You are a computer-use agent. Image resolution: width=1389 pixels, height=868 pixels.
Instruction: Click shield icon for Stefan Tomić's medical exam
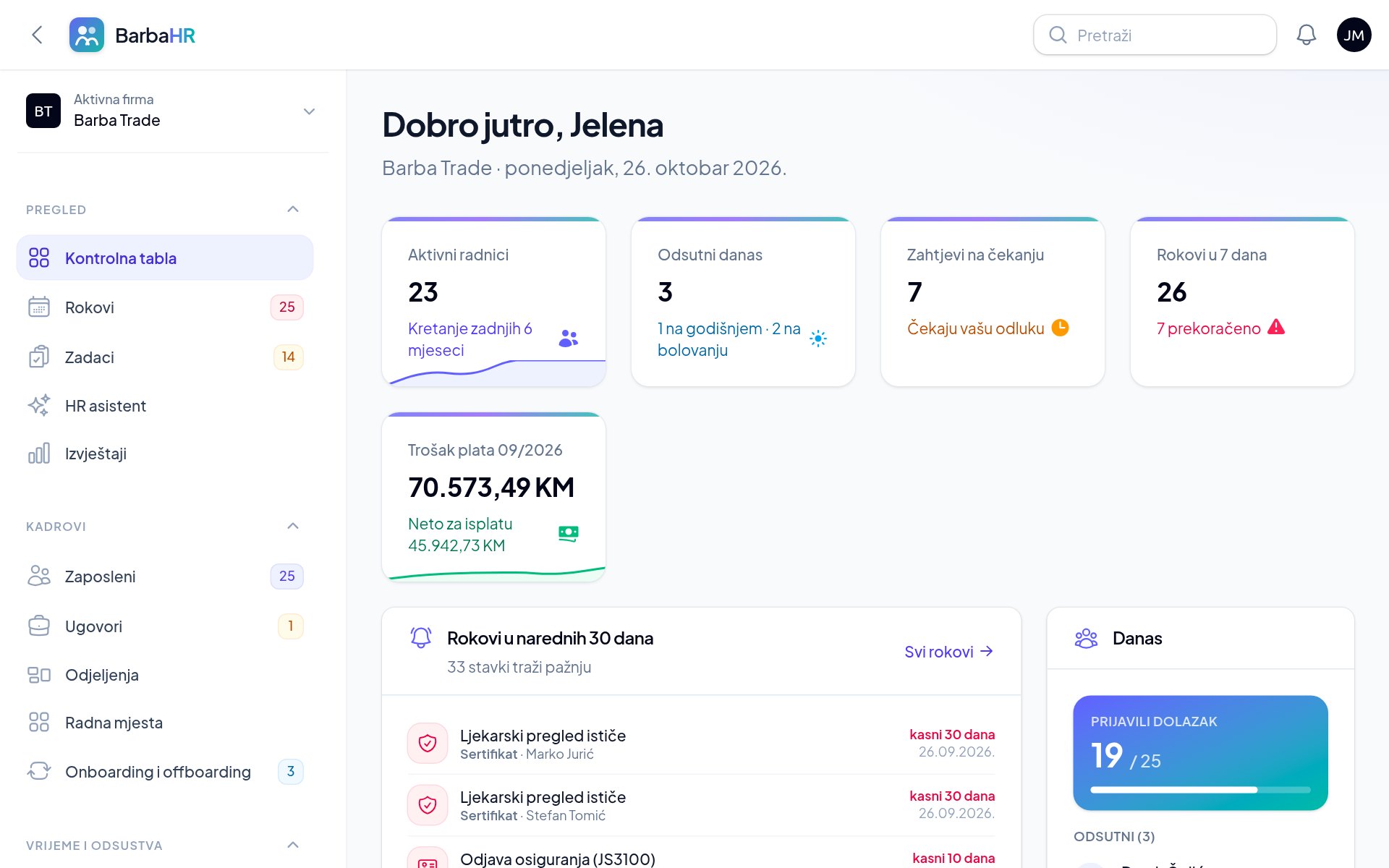pyautogui.click(x=428, y=804)
